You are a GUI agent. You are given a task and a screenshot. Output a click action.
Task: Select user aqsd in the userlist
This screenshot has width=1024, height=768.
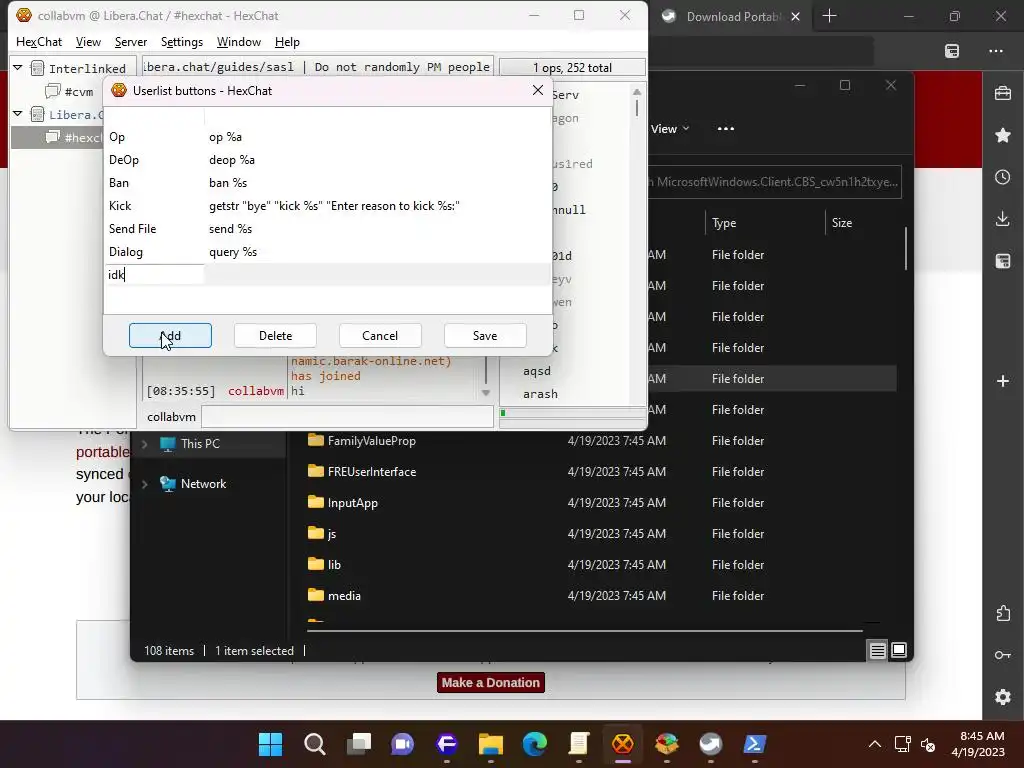point(537,371)
